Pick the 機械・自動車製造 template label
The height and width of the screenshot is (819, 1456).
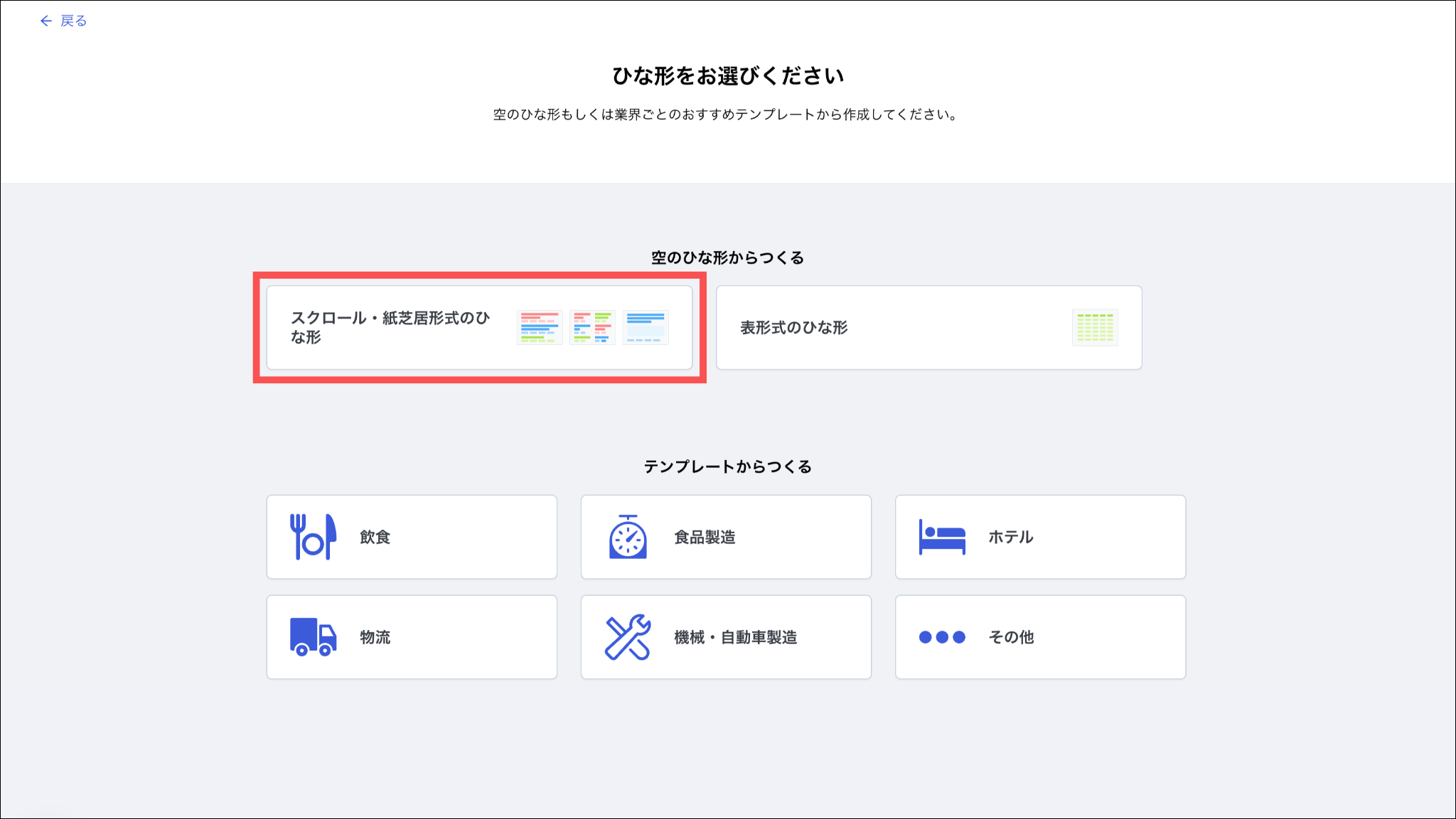735,638
